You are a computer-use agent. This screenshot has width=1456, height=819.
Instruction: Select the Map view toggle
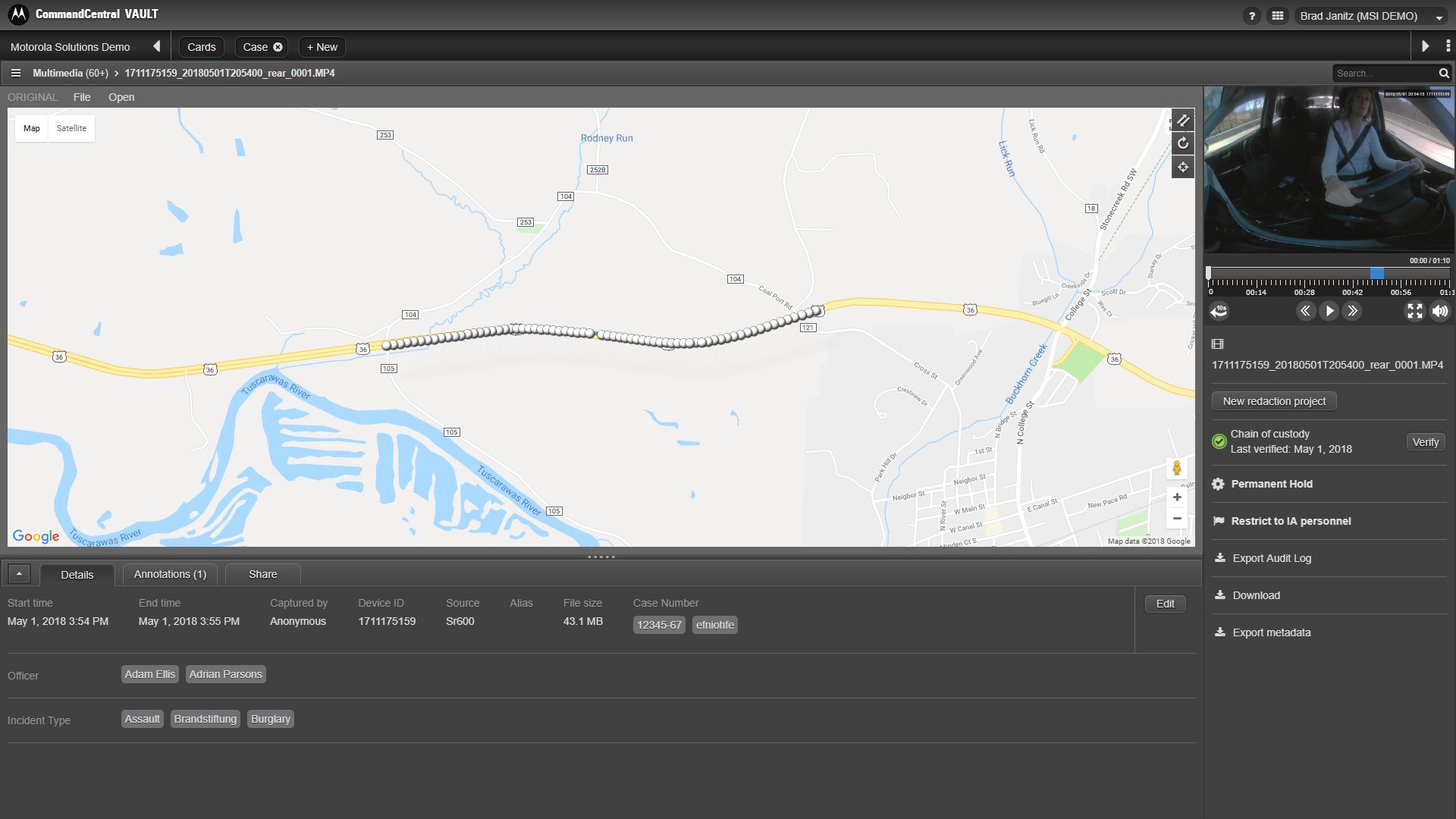click(32, 128)
